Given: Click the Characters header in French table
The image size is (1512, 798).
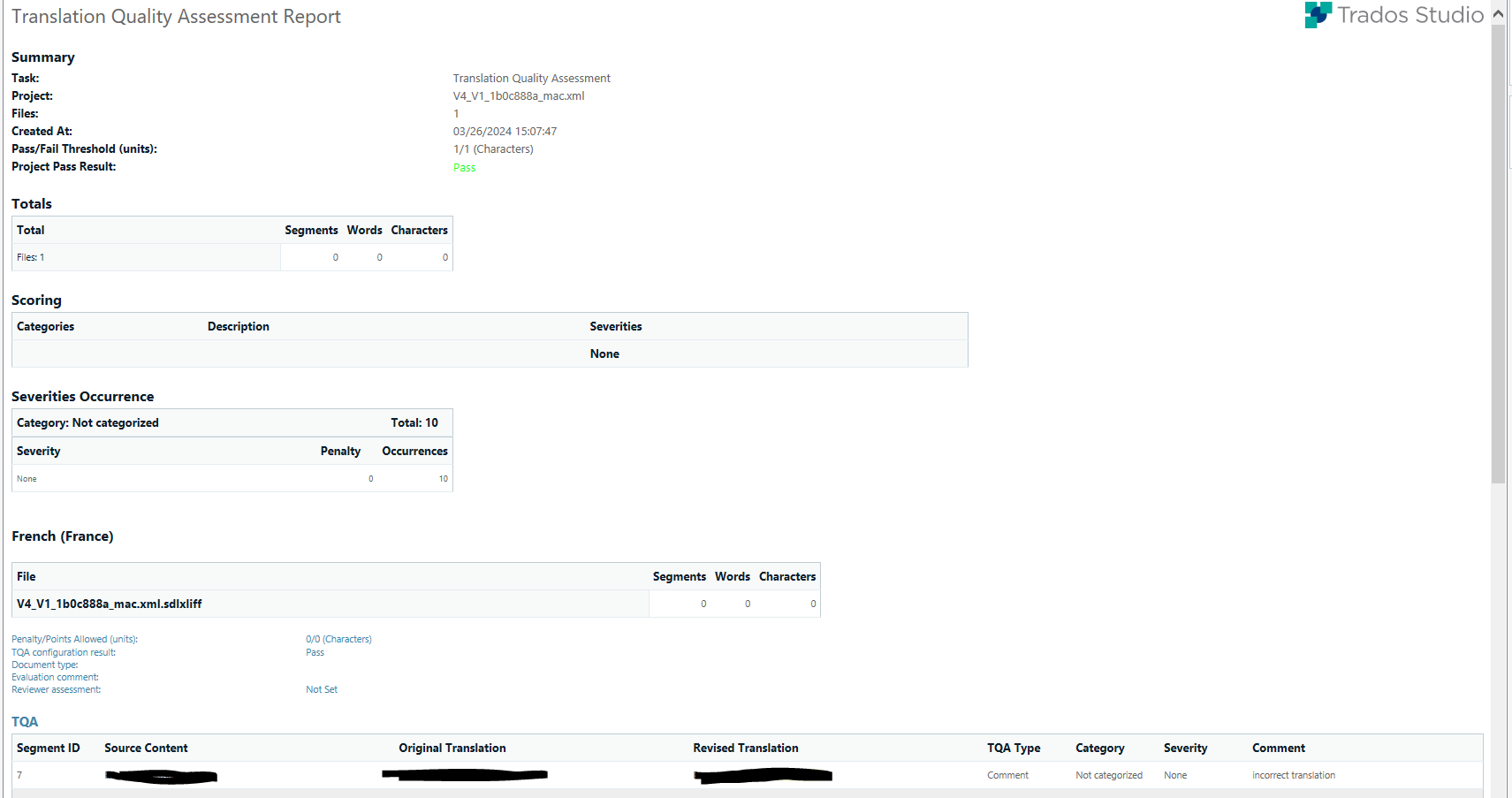Looking at the screenshot, I should tap(786, 576).
